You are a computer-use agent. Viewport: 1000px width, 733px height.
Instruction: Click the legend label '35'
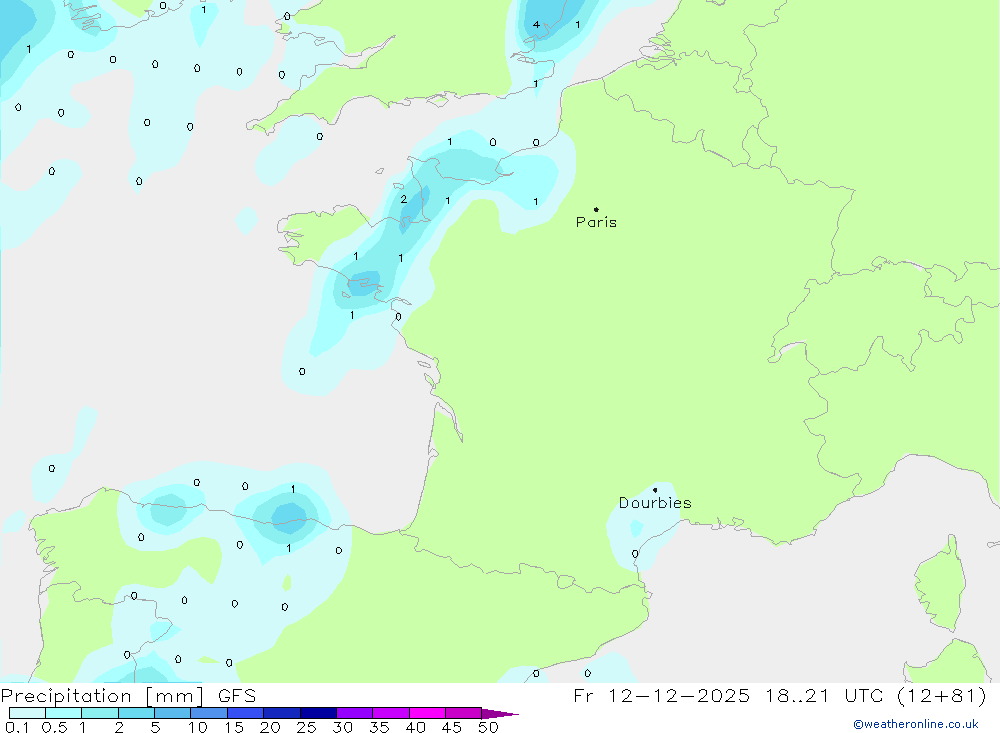click(379, 727)
